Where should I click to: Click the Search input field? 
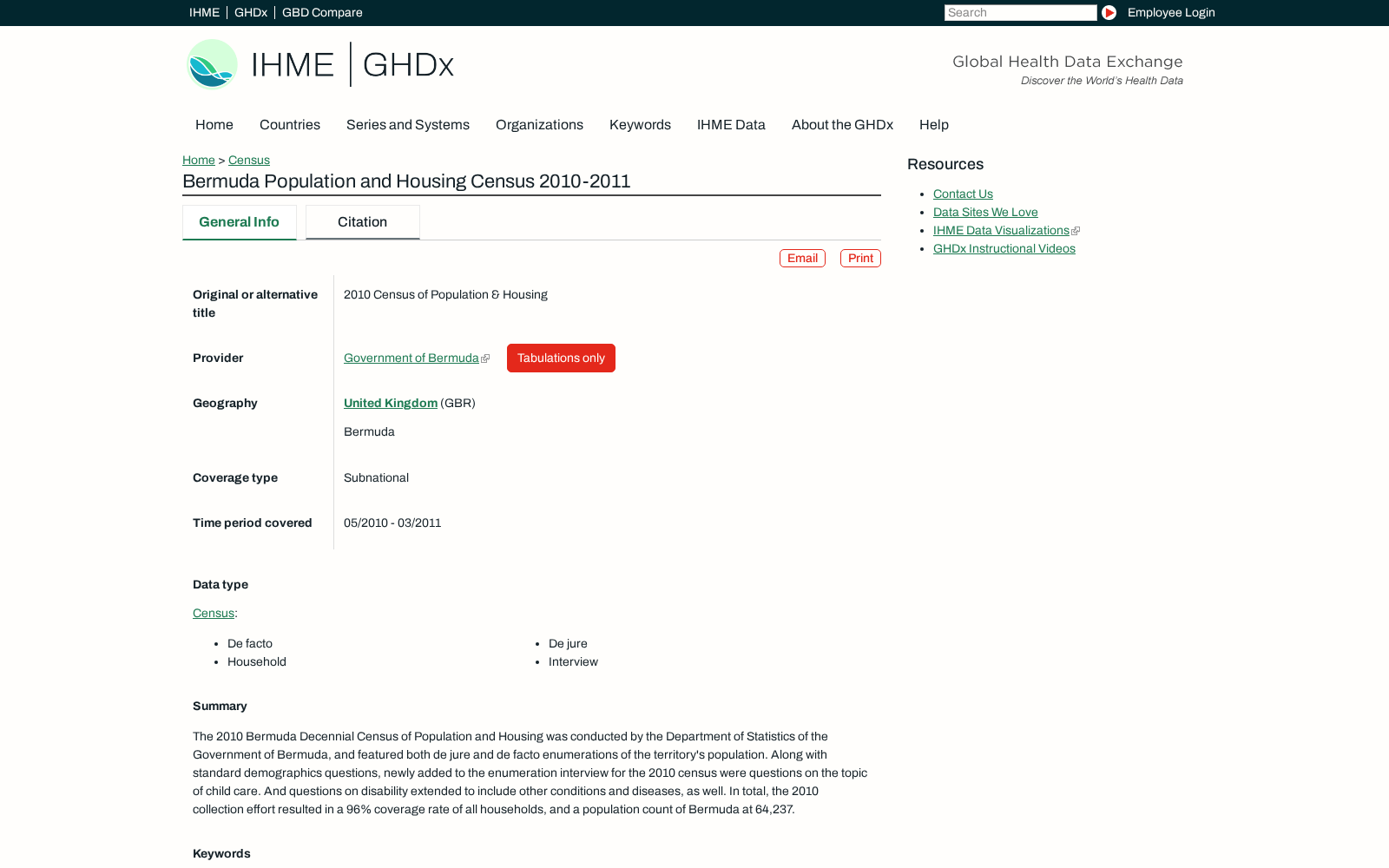(1021, 13)
